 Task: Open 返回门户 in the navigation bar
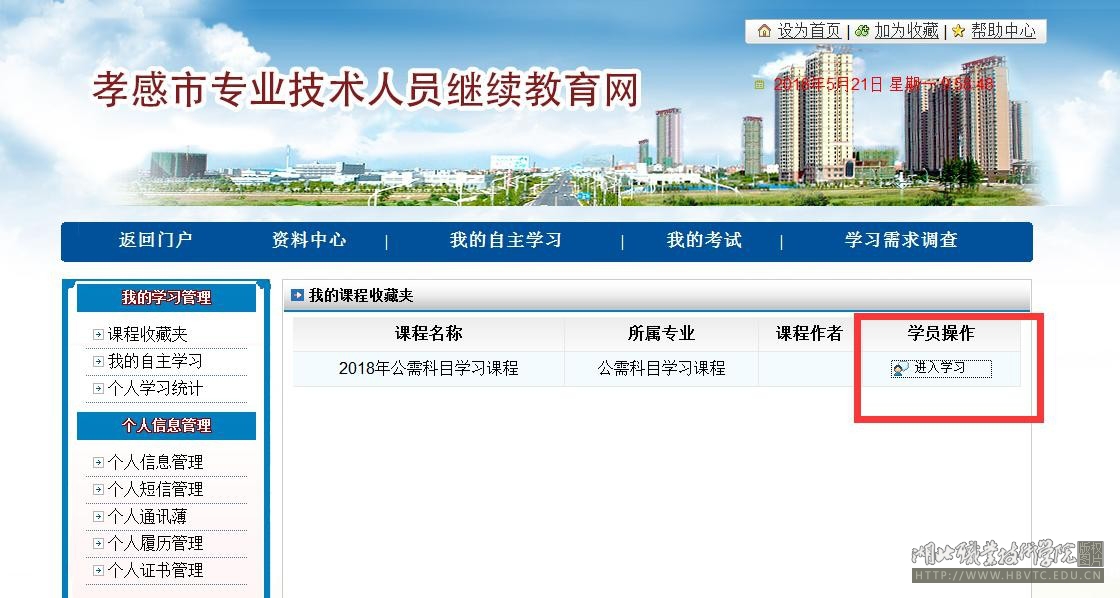click(155, 240)
